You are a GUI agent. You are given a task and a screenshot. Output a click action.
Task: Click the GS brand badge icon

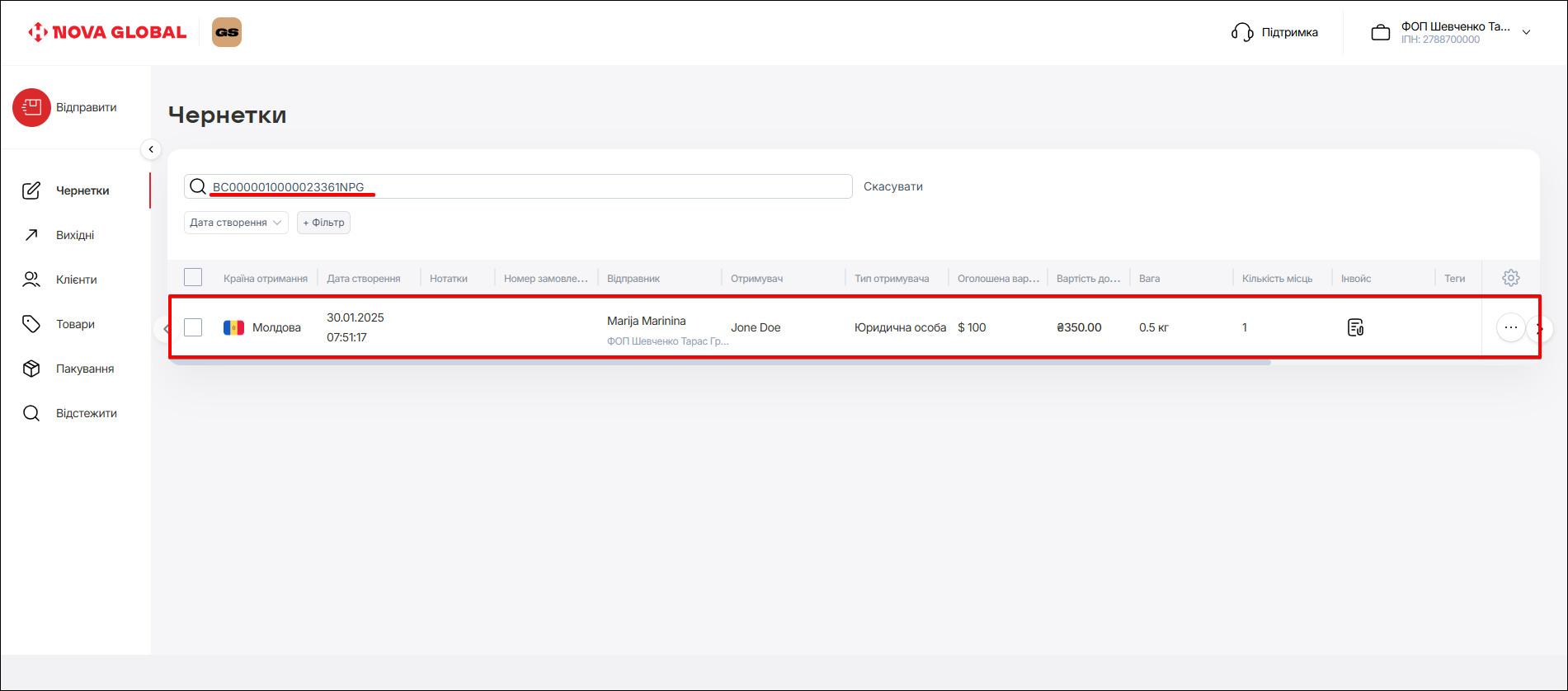click(x=227, y=32)
